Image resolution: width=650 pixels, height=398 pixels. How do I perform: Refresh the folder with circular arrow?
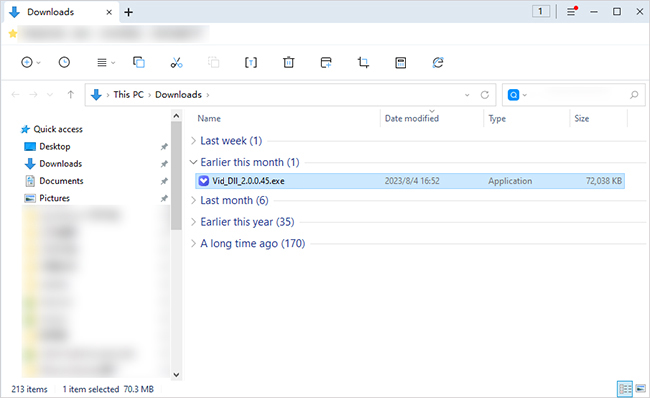(485, 95)
